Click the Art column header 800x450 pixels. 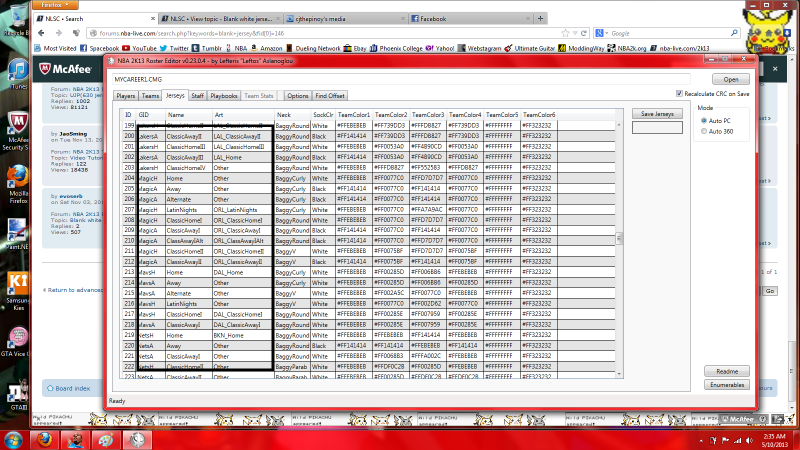(x=243, y=115)
